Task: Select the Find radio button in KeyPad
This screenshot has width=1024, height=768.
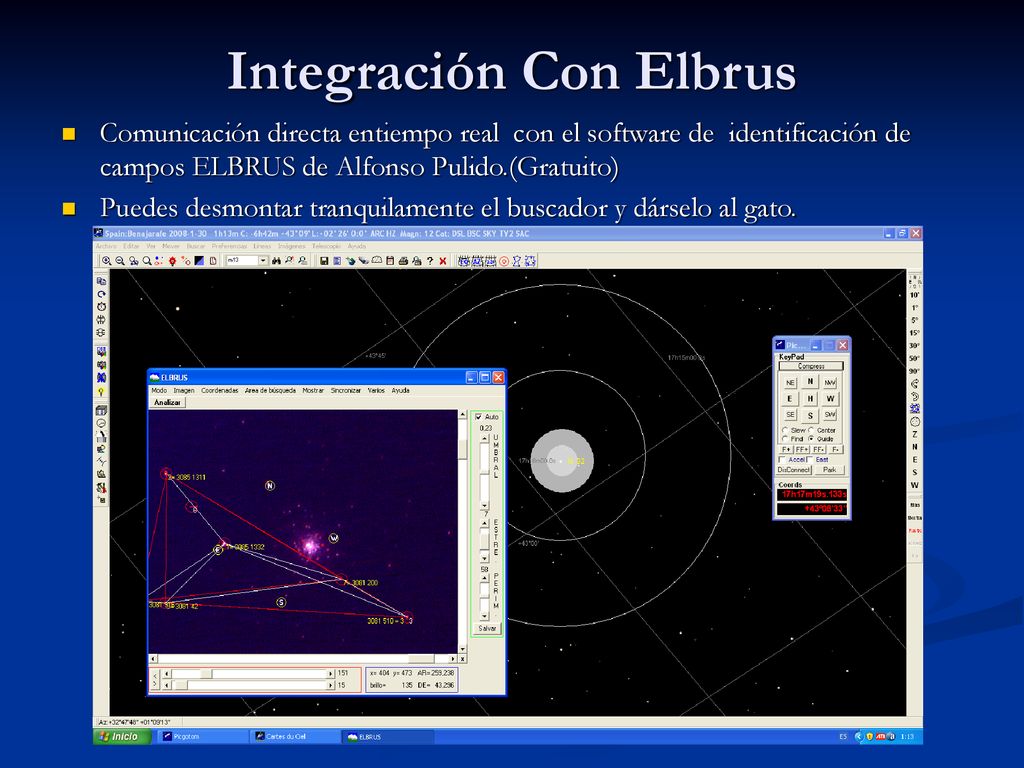Action: coord(785,439)
